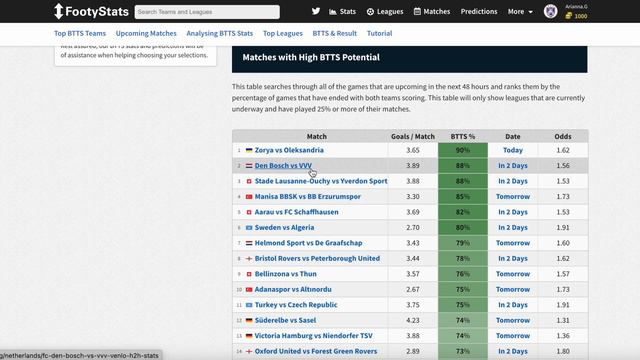Viewport: 640px width, 360px height.
Task: Click odds 1.80 for Oxford United row
Action: (563, 351)
